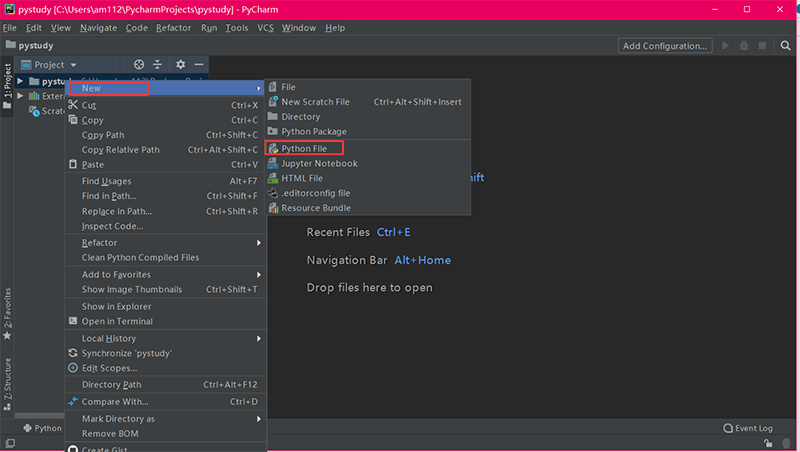800x452 pixels.
Task: Open the VCS menu
Action: (x=265, y=28)
